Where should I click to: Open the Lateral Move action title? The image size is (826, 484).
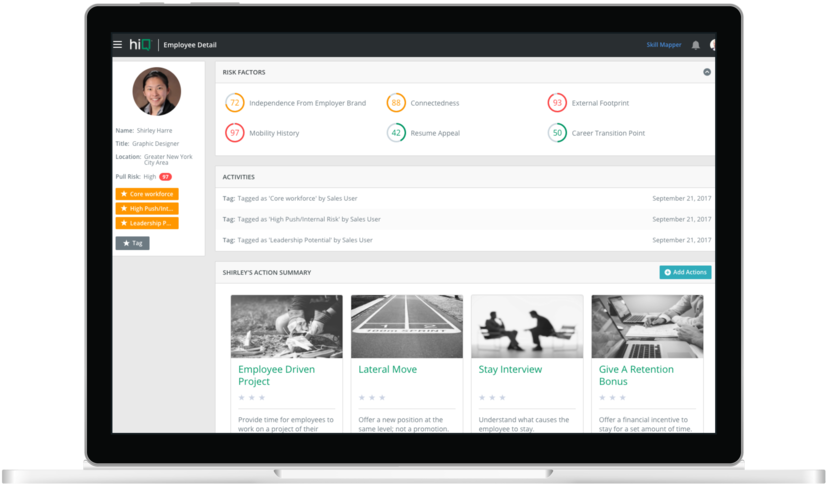click(x=387, y=369)
